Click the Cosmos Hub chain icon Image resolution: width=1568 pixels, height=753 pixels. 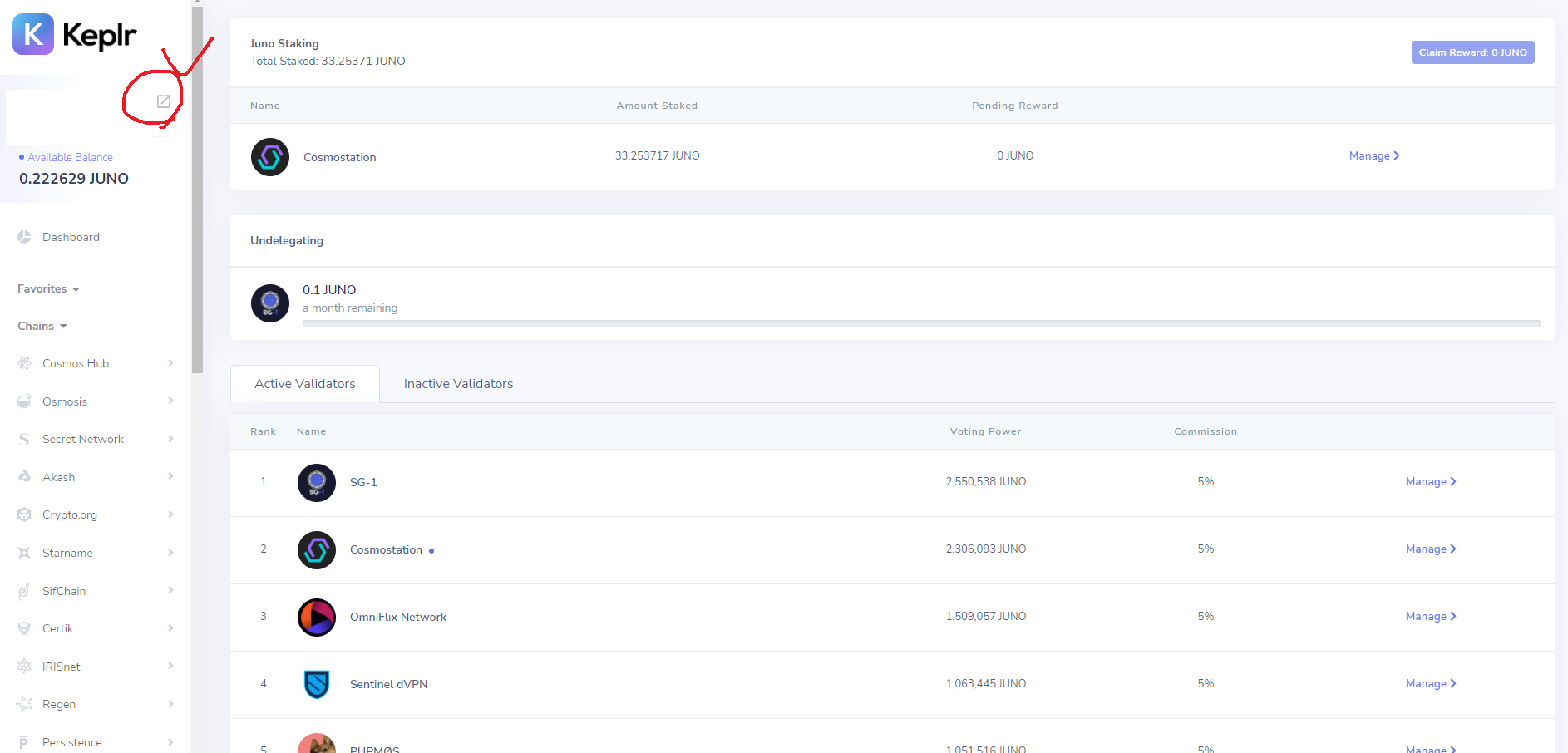coord(24,363)
